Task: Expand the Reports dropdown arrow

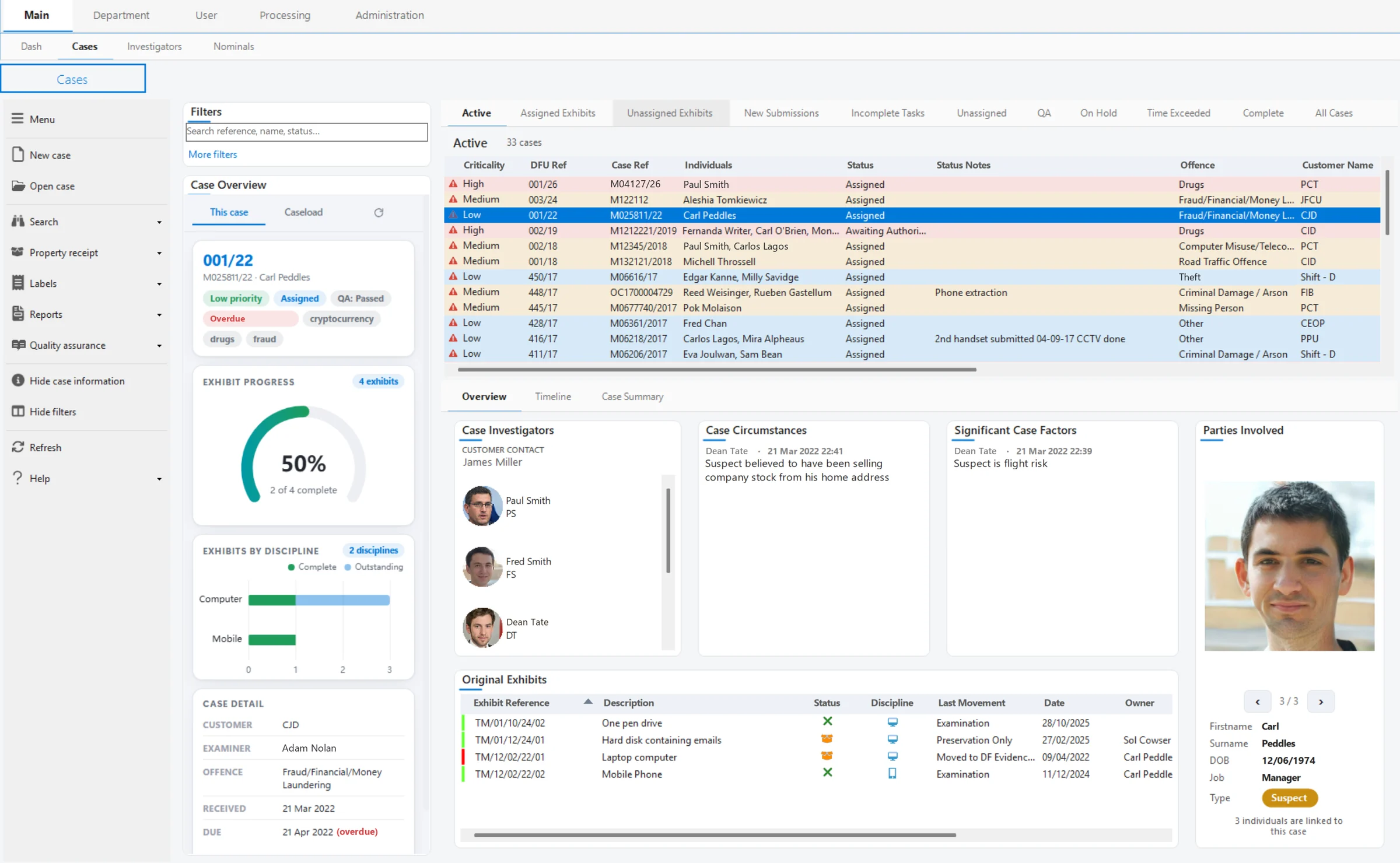Action: point(159,315)
